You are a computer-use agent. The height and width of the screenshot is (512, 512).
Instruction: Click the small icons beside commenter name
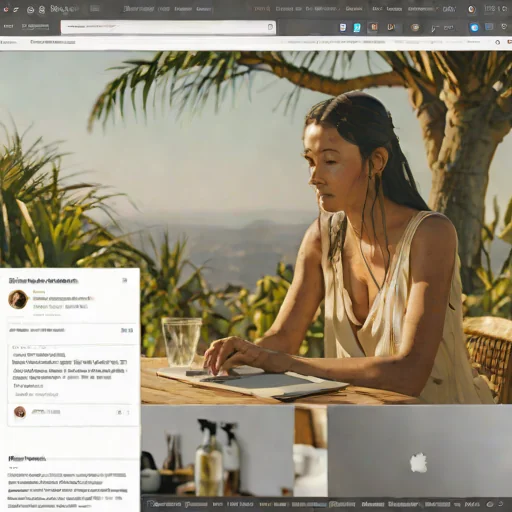click(x=123, y=413)
